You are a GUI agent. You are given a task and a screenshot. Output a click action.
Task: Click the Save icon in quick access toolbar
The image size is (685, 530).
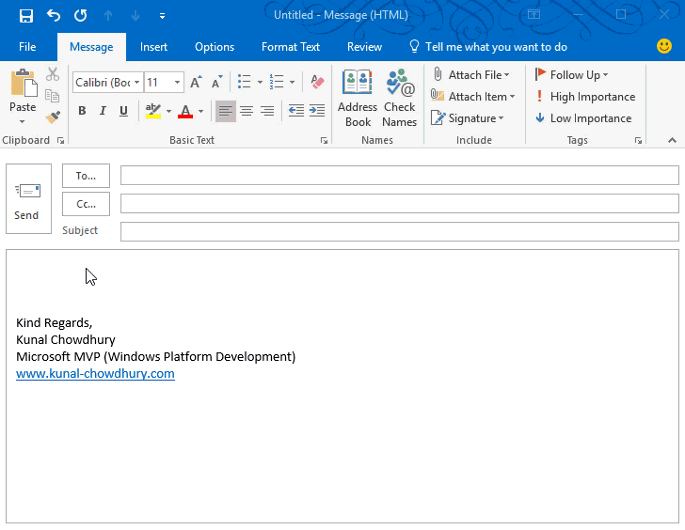pos(26,16)
